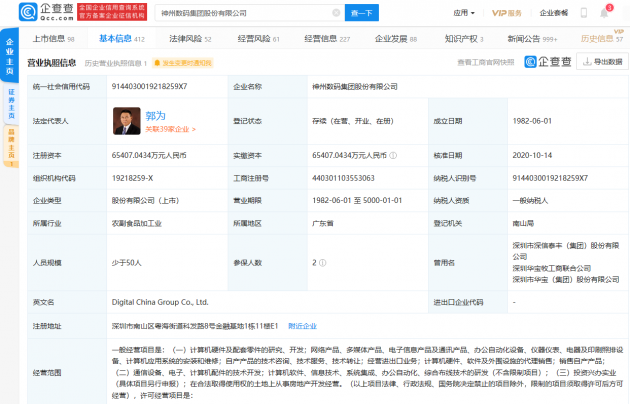
Task: Click former name 深圳市华宝牧工商联合公司
Action: point(552,268)
